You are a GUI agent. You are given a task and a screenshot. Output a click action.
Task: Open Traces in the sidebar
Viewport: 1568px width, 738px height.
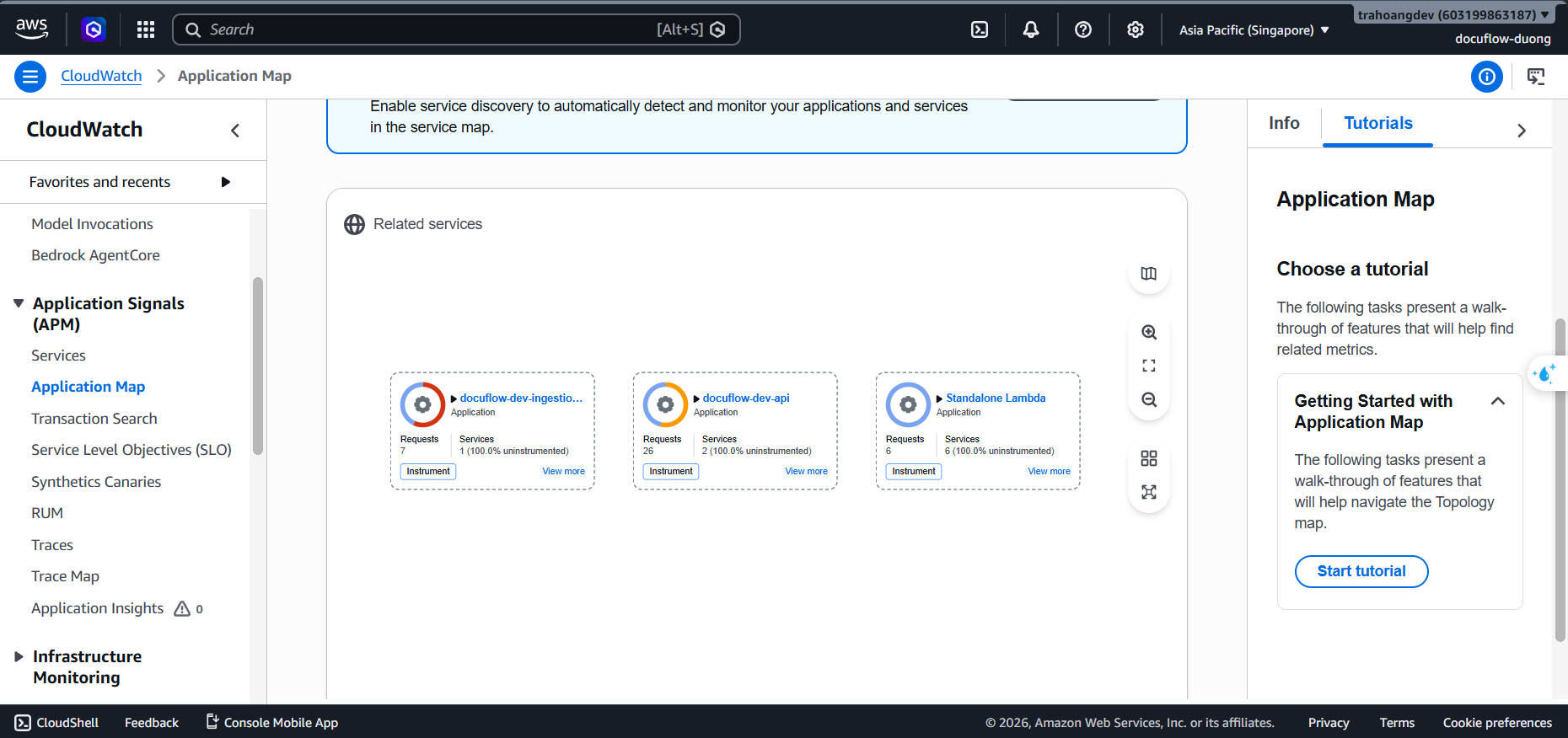[x=52, y=545]
